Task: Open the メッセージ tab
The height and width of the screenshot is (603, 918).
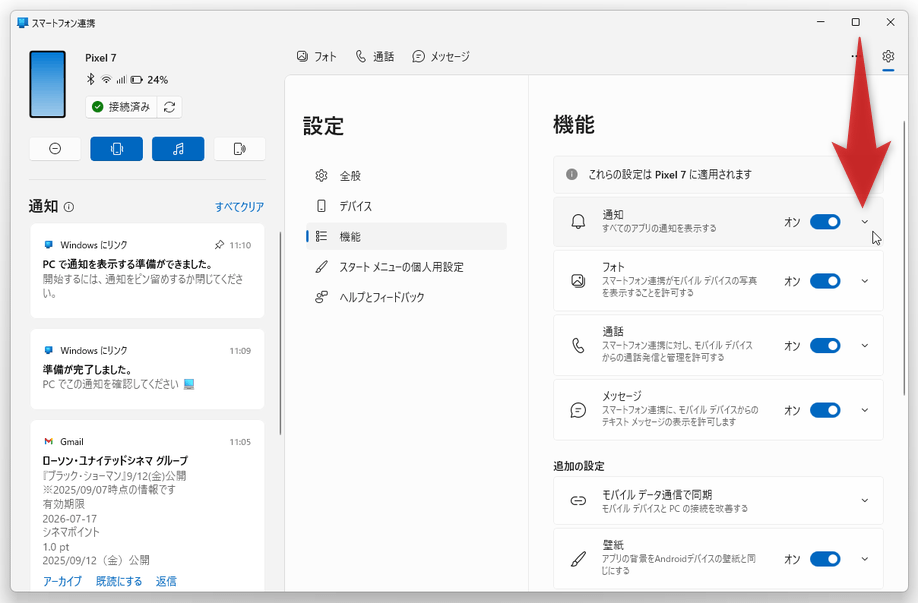Action: tap(441, 56)
